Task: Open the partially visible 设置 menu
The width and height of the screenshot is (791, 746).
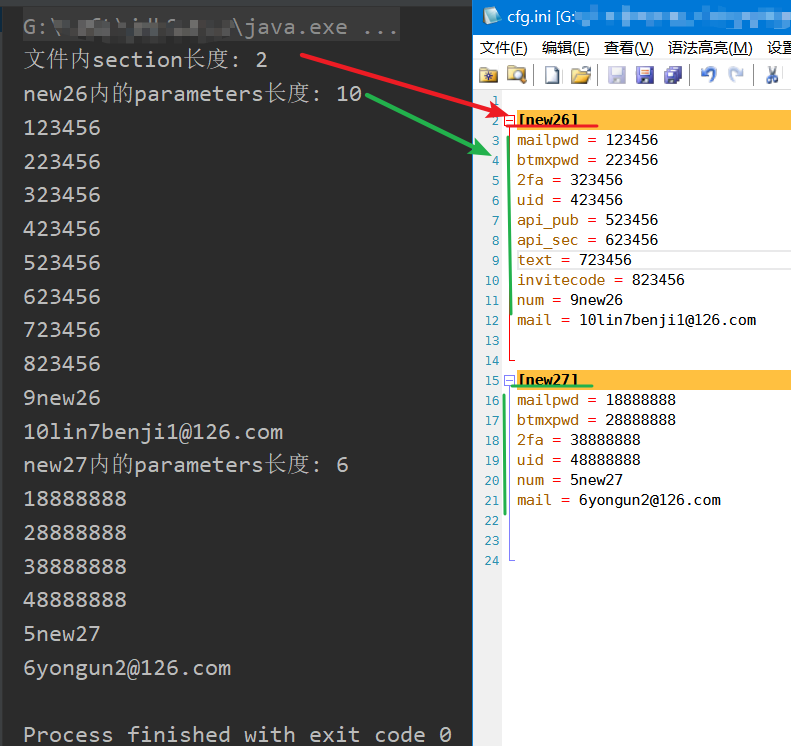Action: (x=778, y=48)
